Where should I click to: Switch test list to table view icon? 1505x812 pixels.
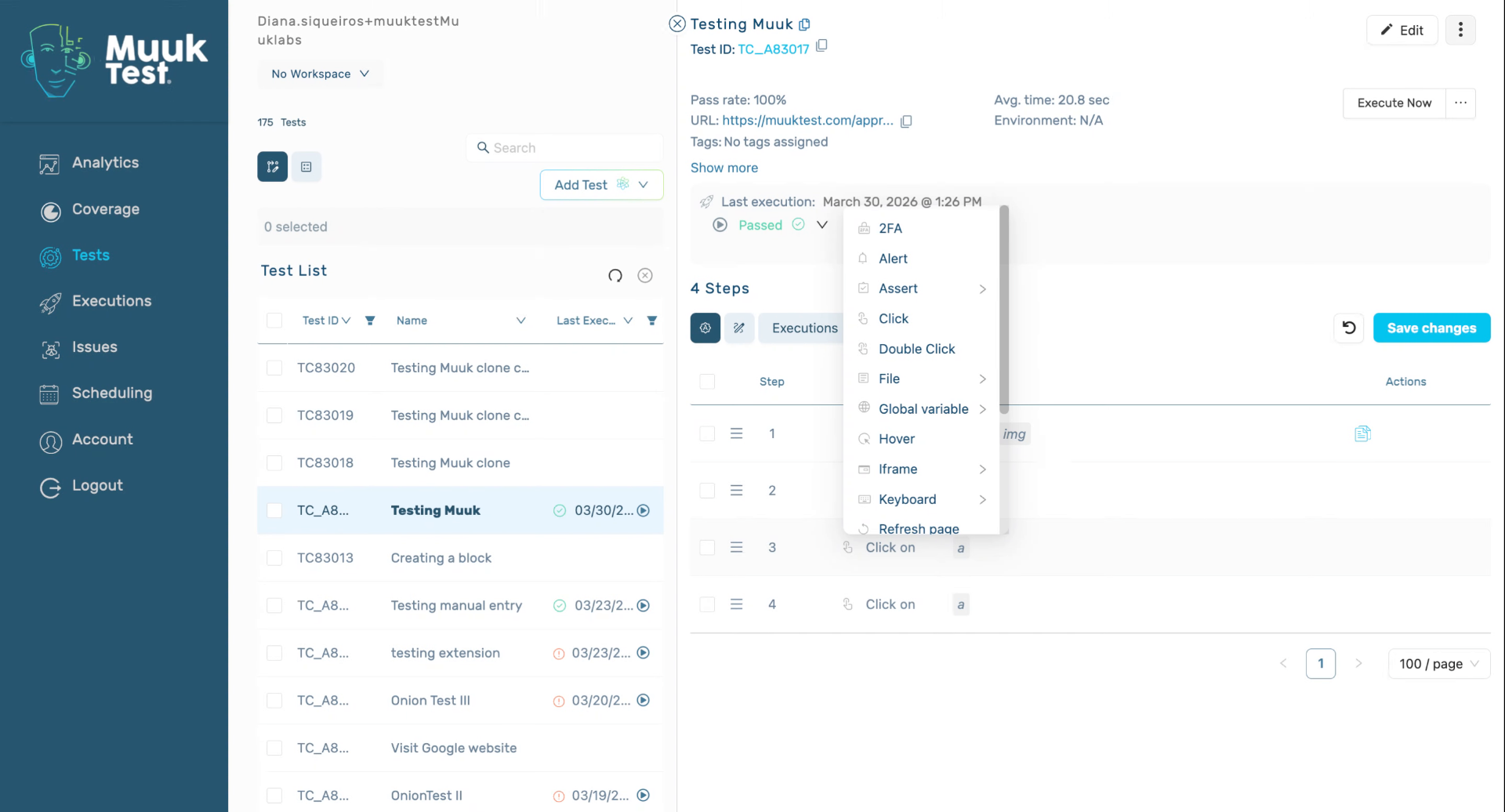(306, 167)
